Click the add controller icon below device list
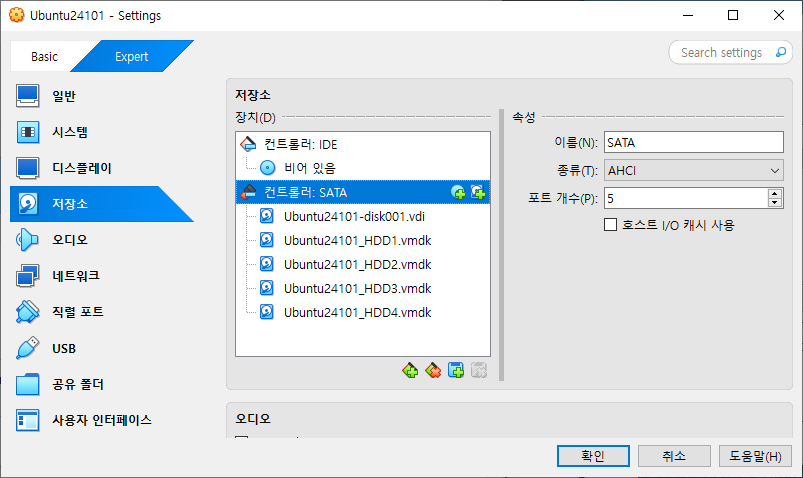 tap(410, 370)
